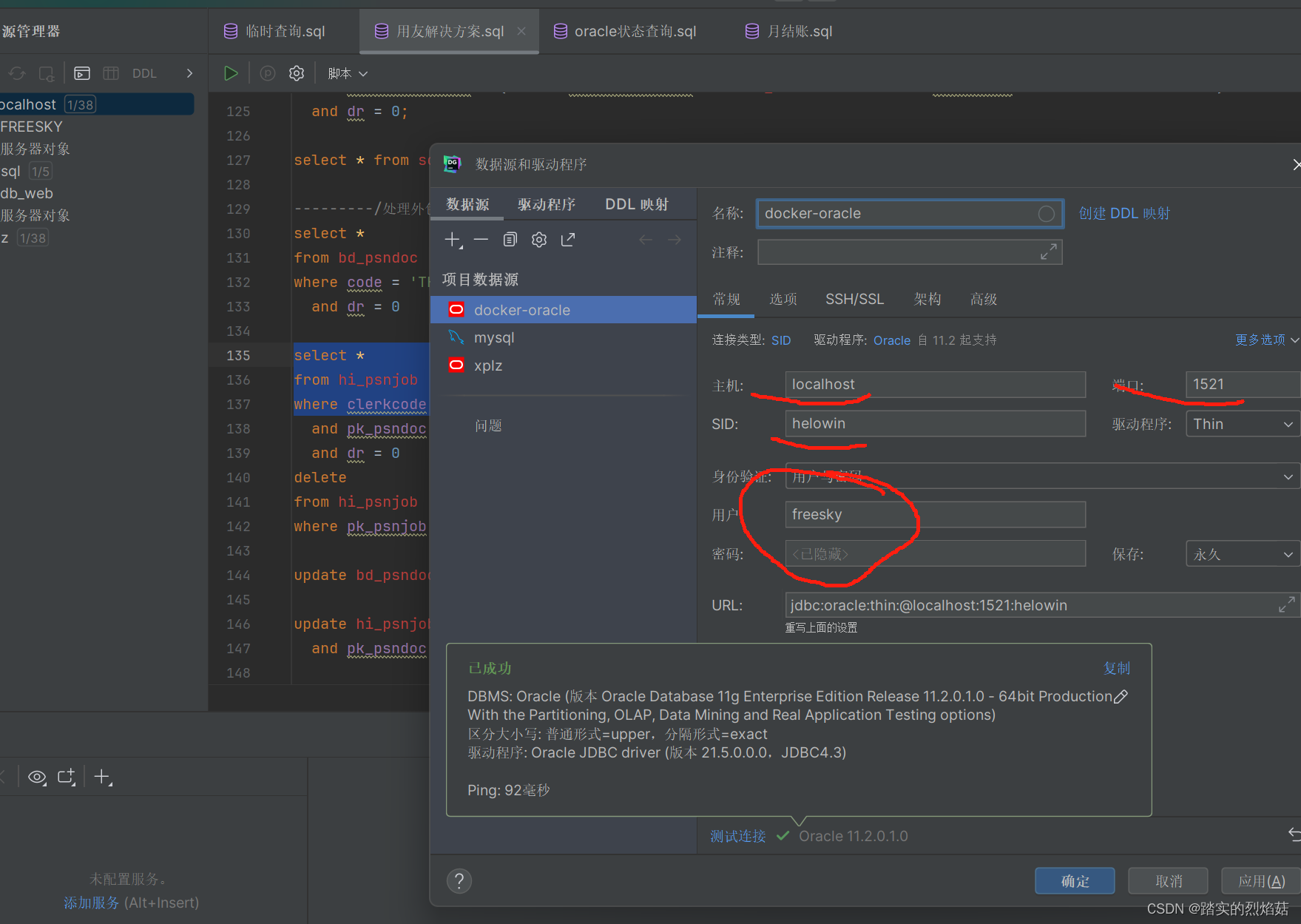Click the SID field with helowin
The height and width of the screenshot is (924, 1301).
(935, 424)
